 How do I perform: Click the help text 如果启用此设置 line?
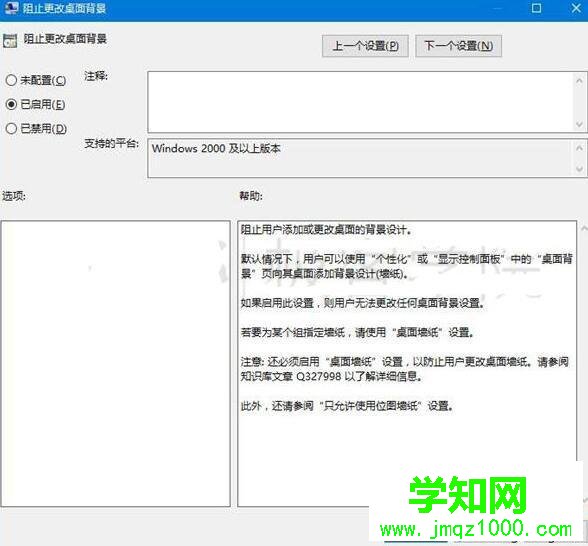click(x=363, y=303)
